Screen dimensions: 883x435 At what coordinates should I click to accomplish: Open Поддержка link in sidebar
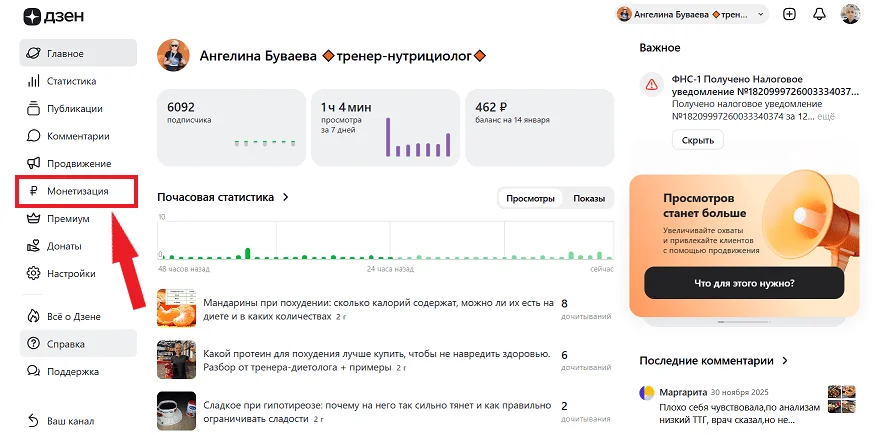(78, 371)
